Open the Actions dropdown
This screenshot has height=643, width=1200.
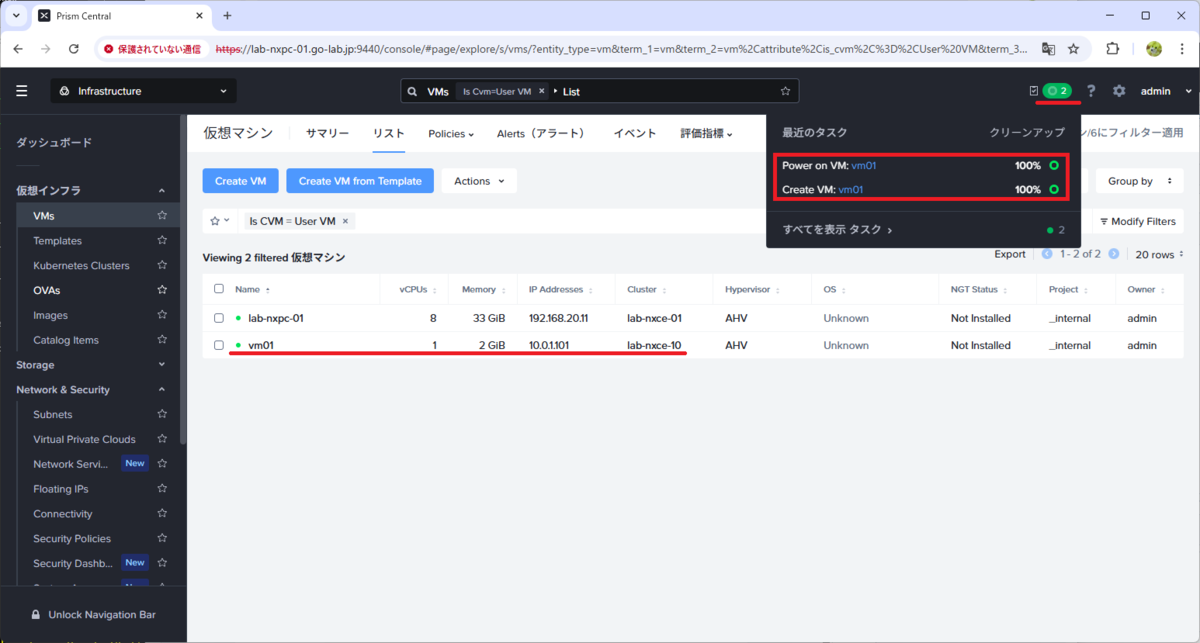pos(479,181)
